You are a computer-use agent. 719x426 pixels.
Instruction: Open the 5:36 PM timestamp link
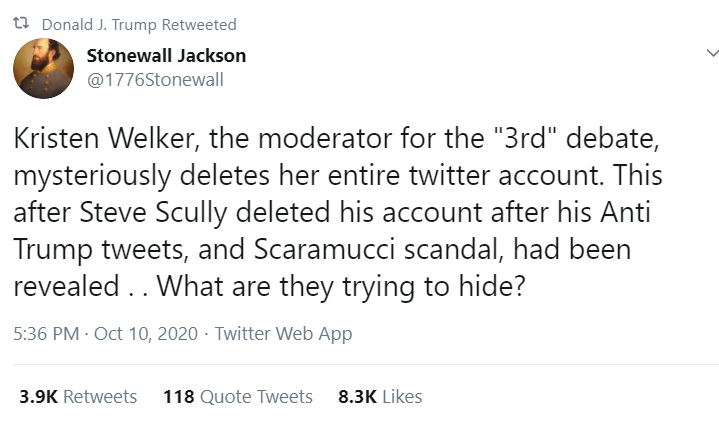[46, 333]
